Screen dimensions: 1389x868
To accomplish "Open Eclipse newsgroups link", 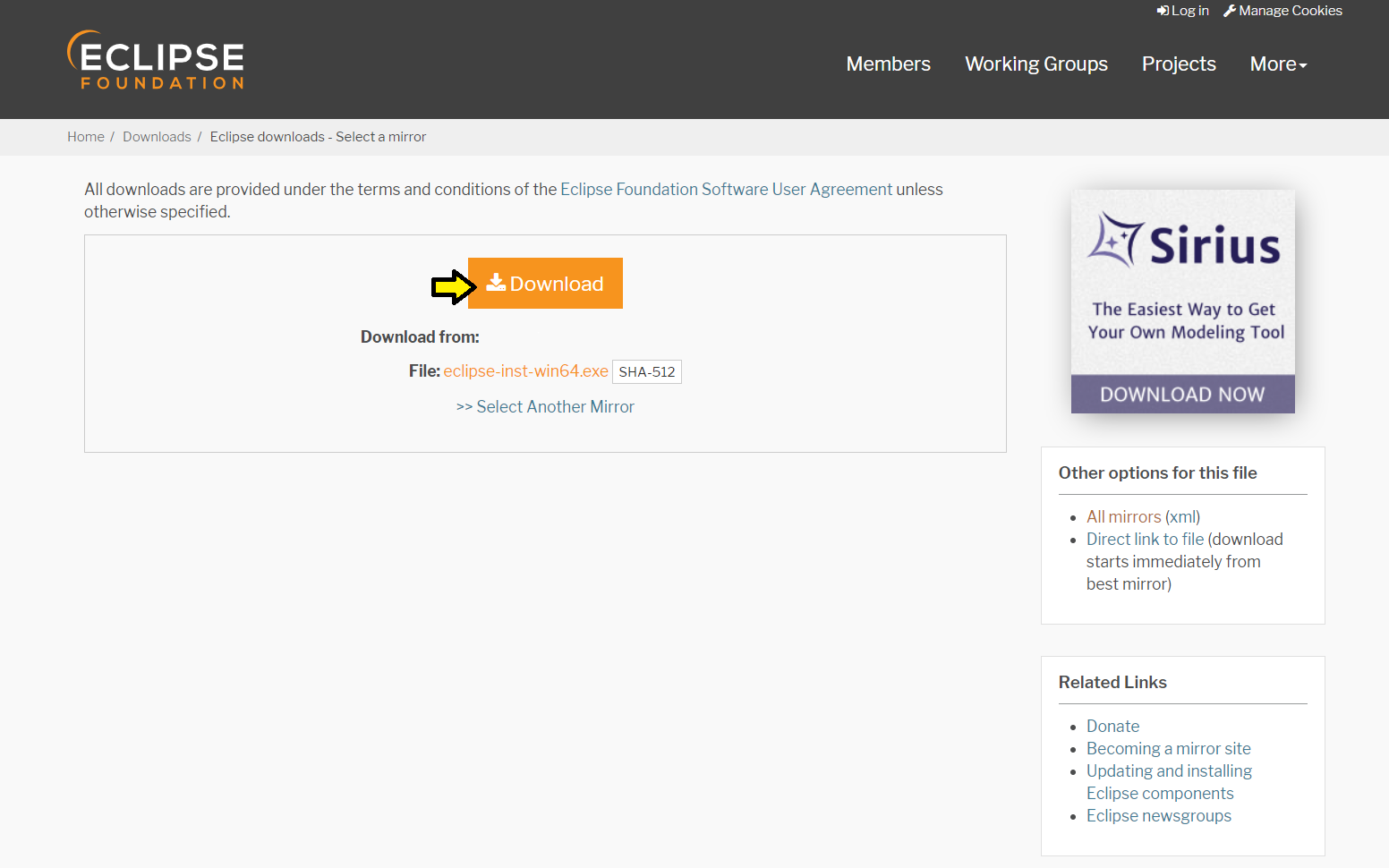I will (x=1158, y=816).
